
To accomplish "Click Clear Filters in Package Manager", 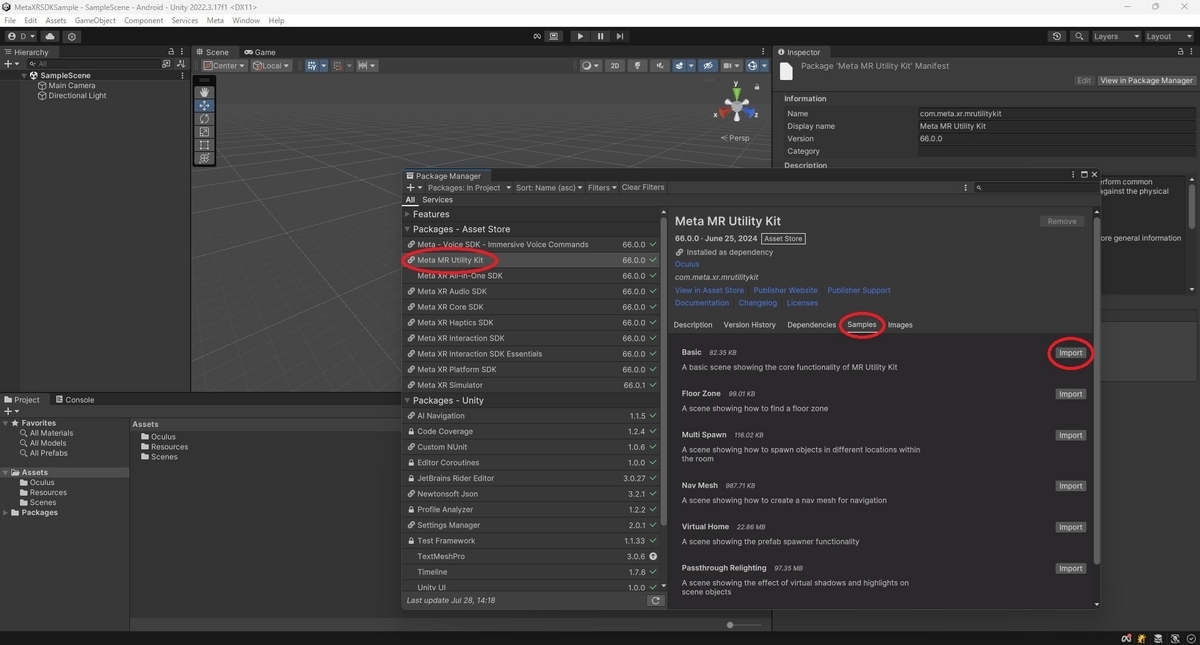I will point(643,188).
